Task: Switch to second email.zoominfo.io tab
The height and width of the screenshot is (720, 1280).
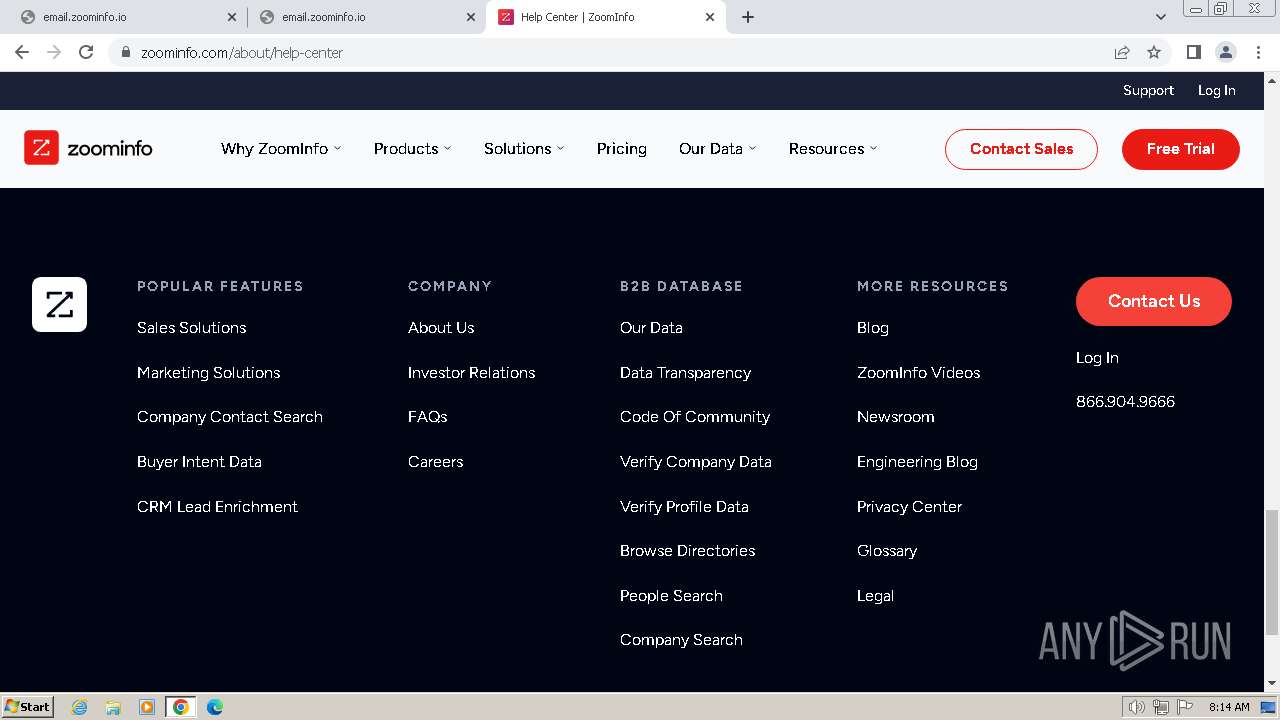Action: 366,17
